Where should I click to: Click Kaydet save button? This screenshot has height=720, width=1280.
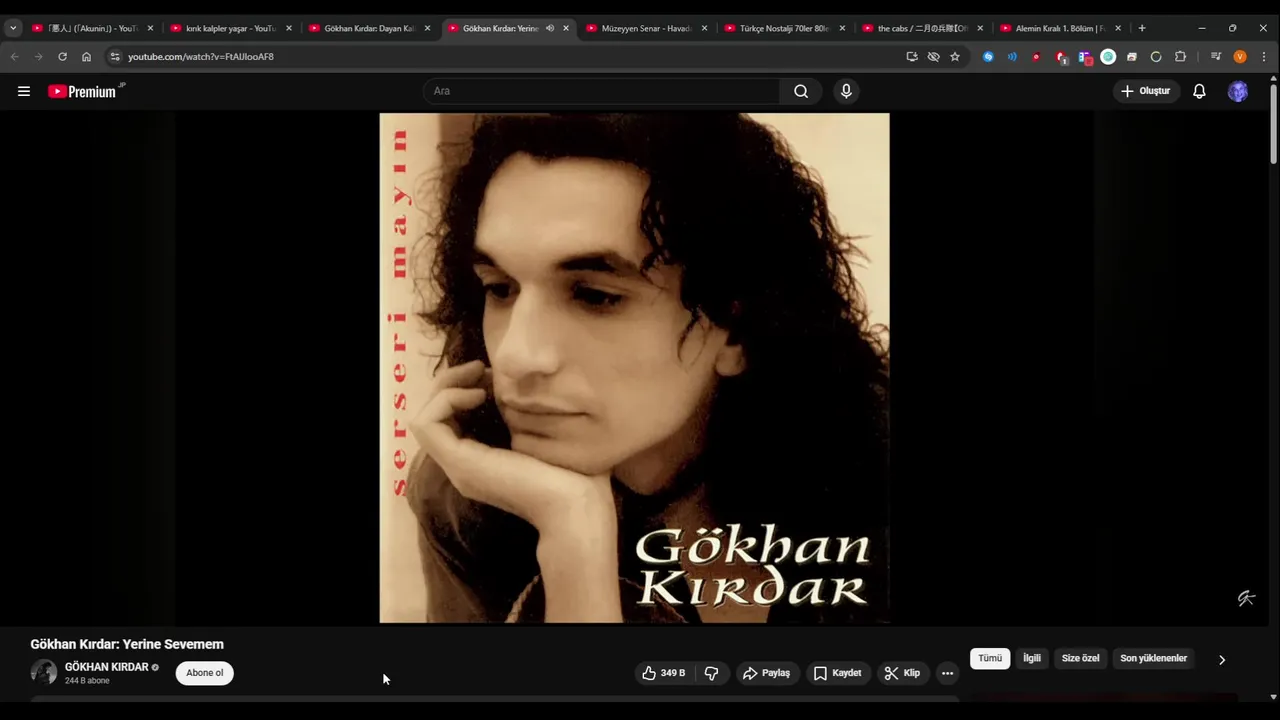point(838,673)
